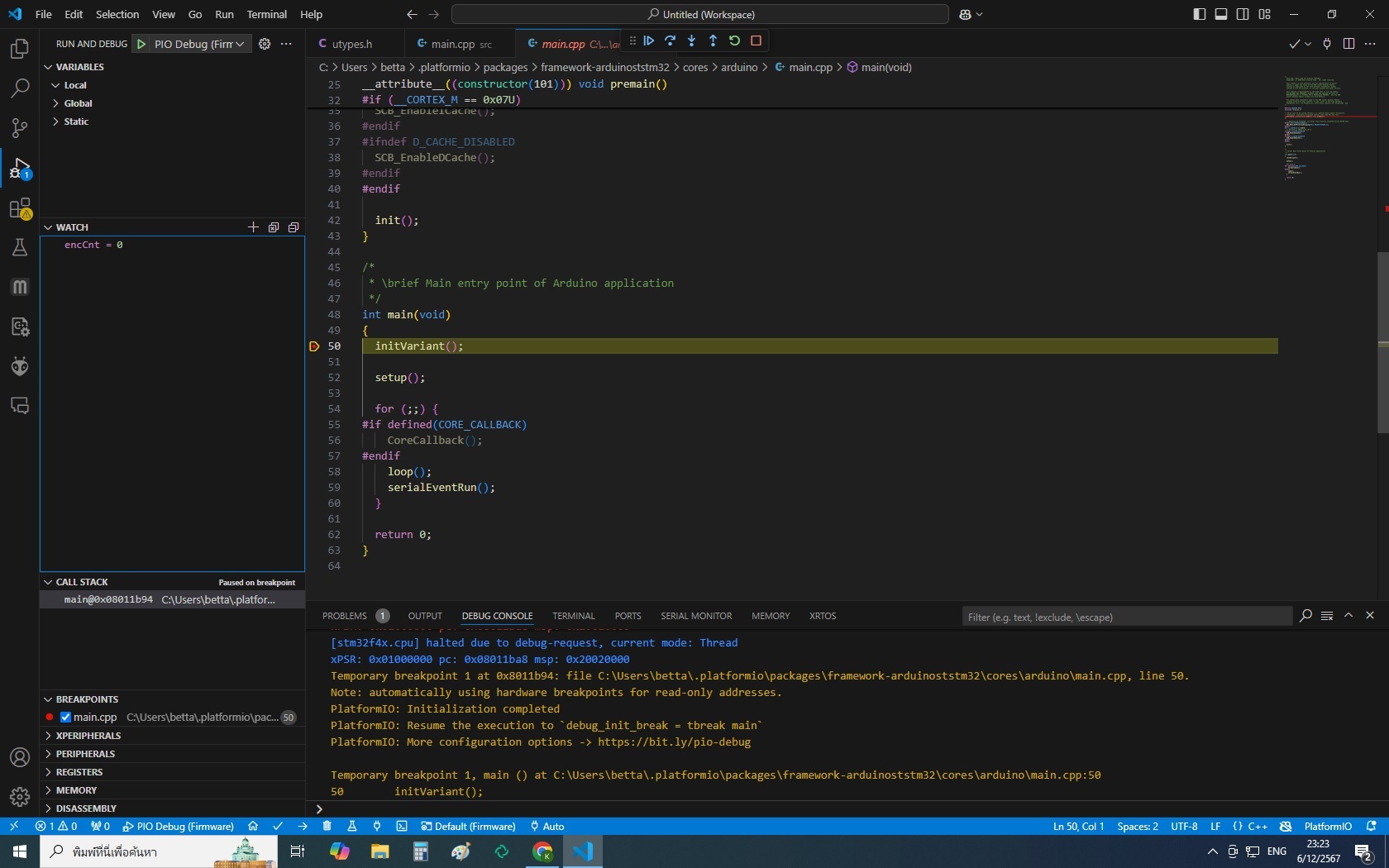1389x868 pixels.
Task: Expand the XPeripherals section
Action: coord(88,736)
